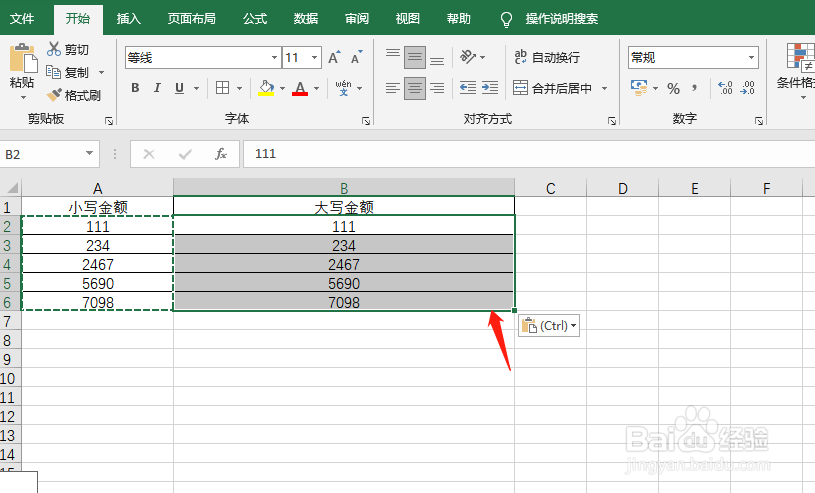The image size is (815, 493).
Task: Open Paste Options (Ctrl) button
Action: coord(549,326)
